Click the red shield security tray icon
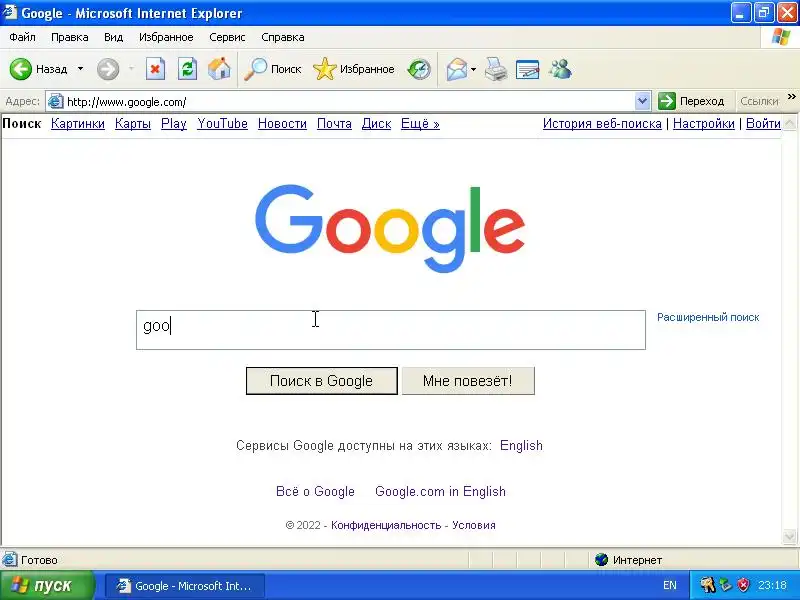Screen dimensions: 800x600 coord(743,585)
